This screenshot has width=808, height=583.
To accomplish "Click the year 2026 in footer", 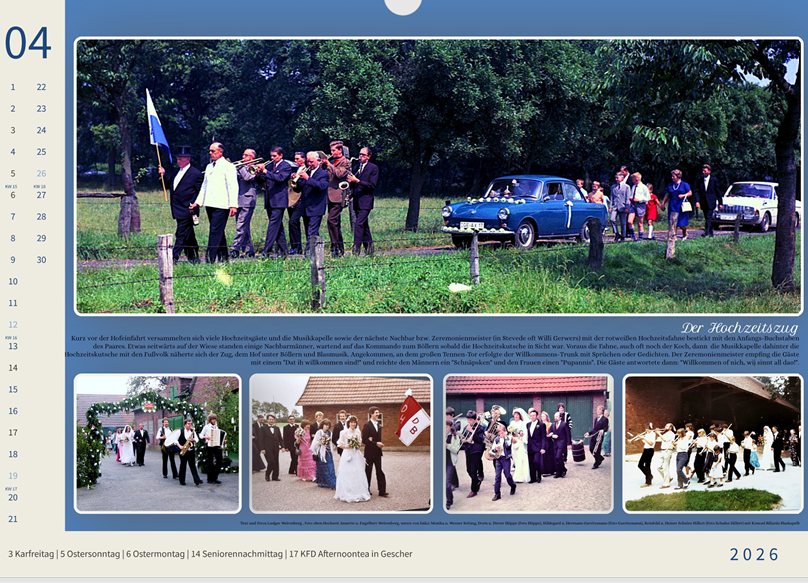I will (x=754, y=555).
